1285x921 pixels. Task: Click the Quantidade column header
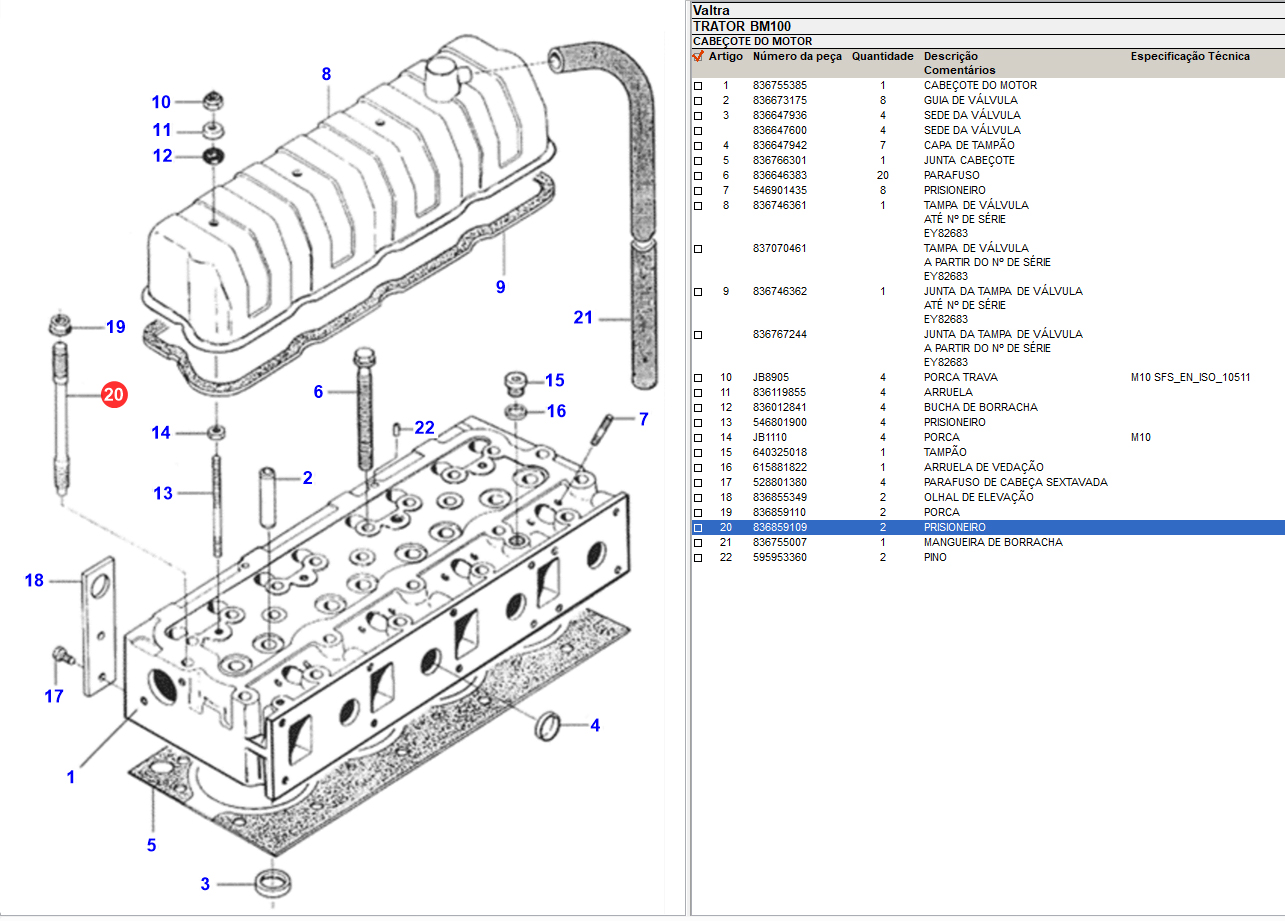pos(882,57)
